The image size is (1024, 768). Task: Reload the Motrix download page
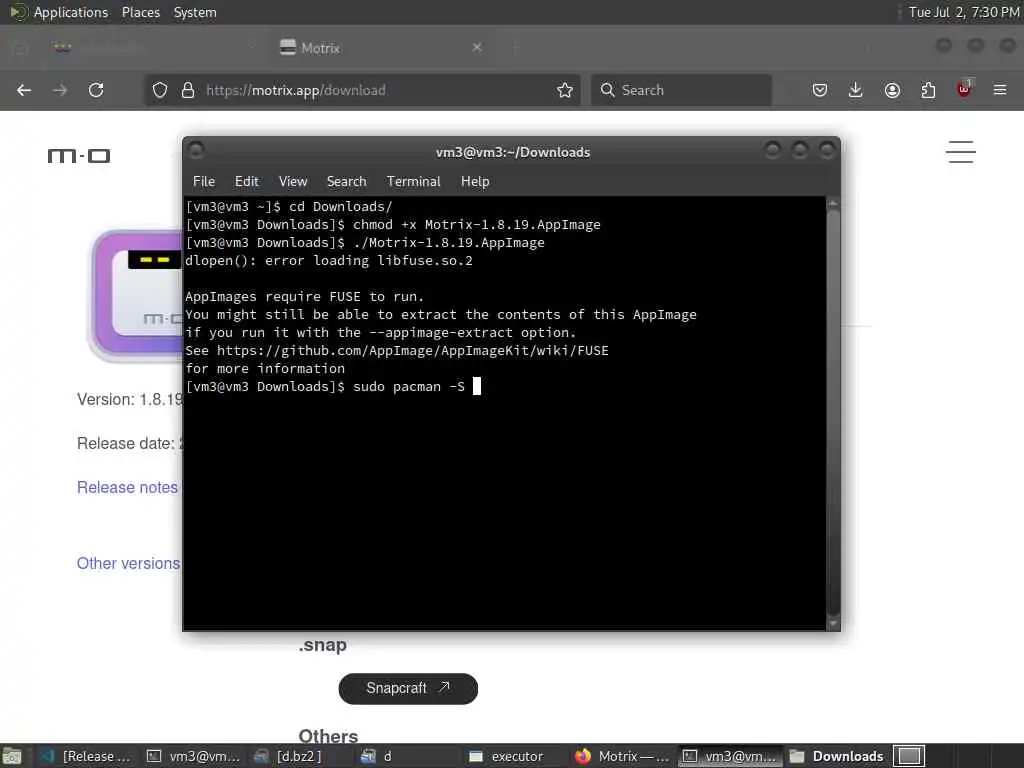click(x=96, y=90)
